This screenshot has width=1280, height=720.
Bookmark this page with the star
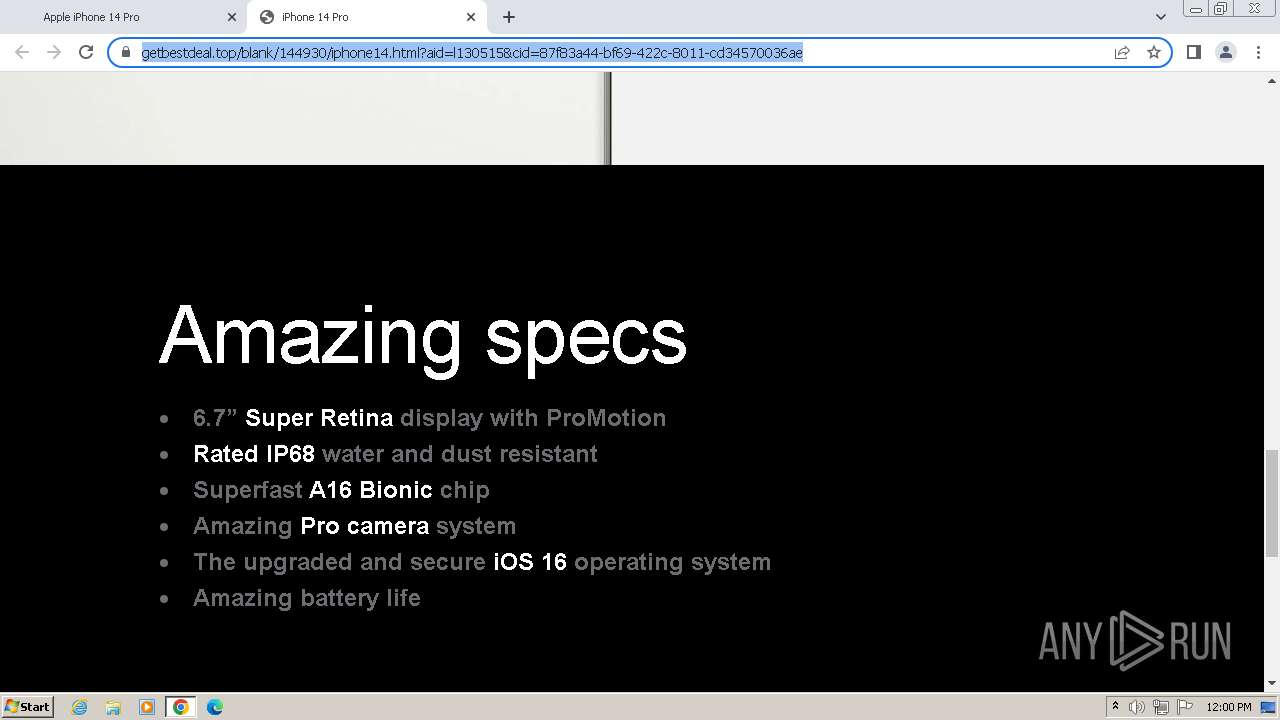point(1154,52)
